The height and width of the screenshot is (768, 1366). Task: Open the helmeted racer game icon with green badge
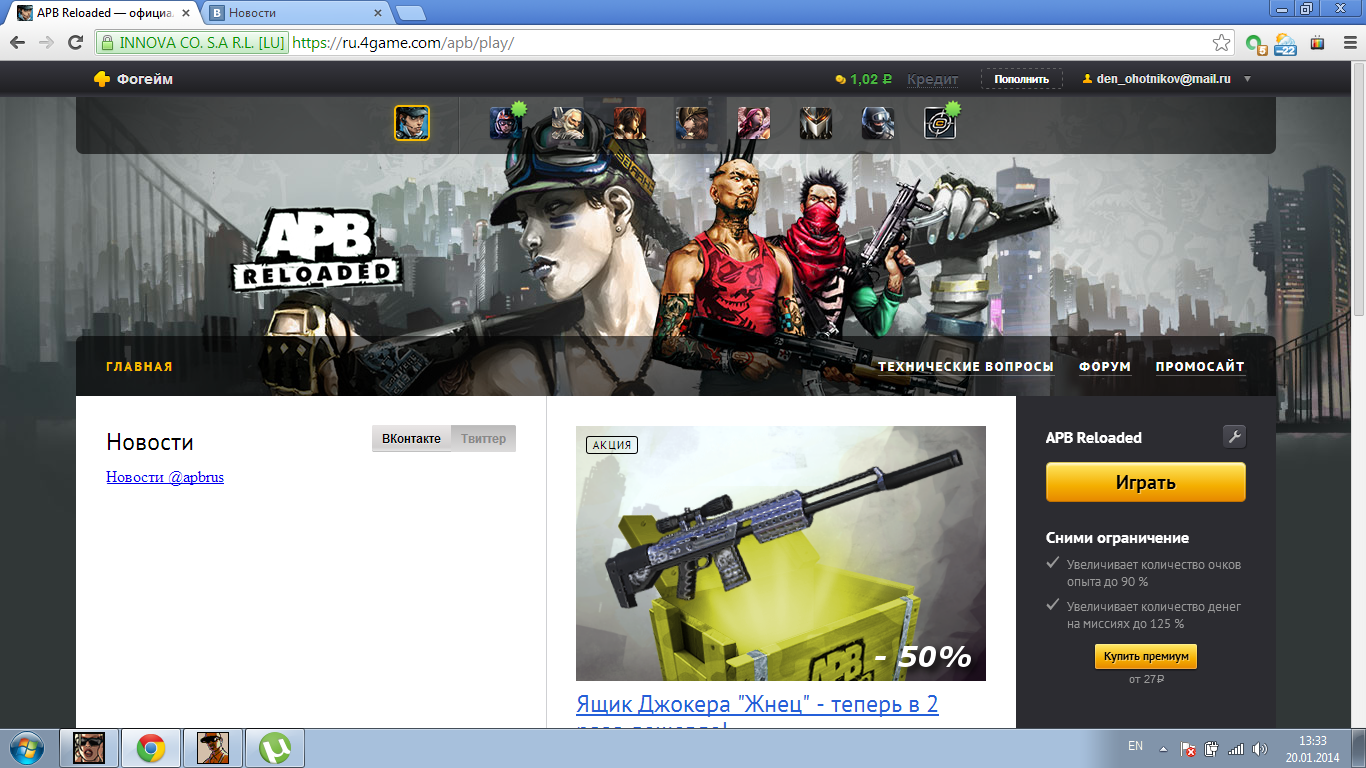pyautogui.click(x=506, y=123)
